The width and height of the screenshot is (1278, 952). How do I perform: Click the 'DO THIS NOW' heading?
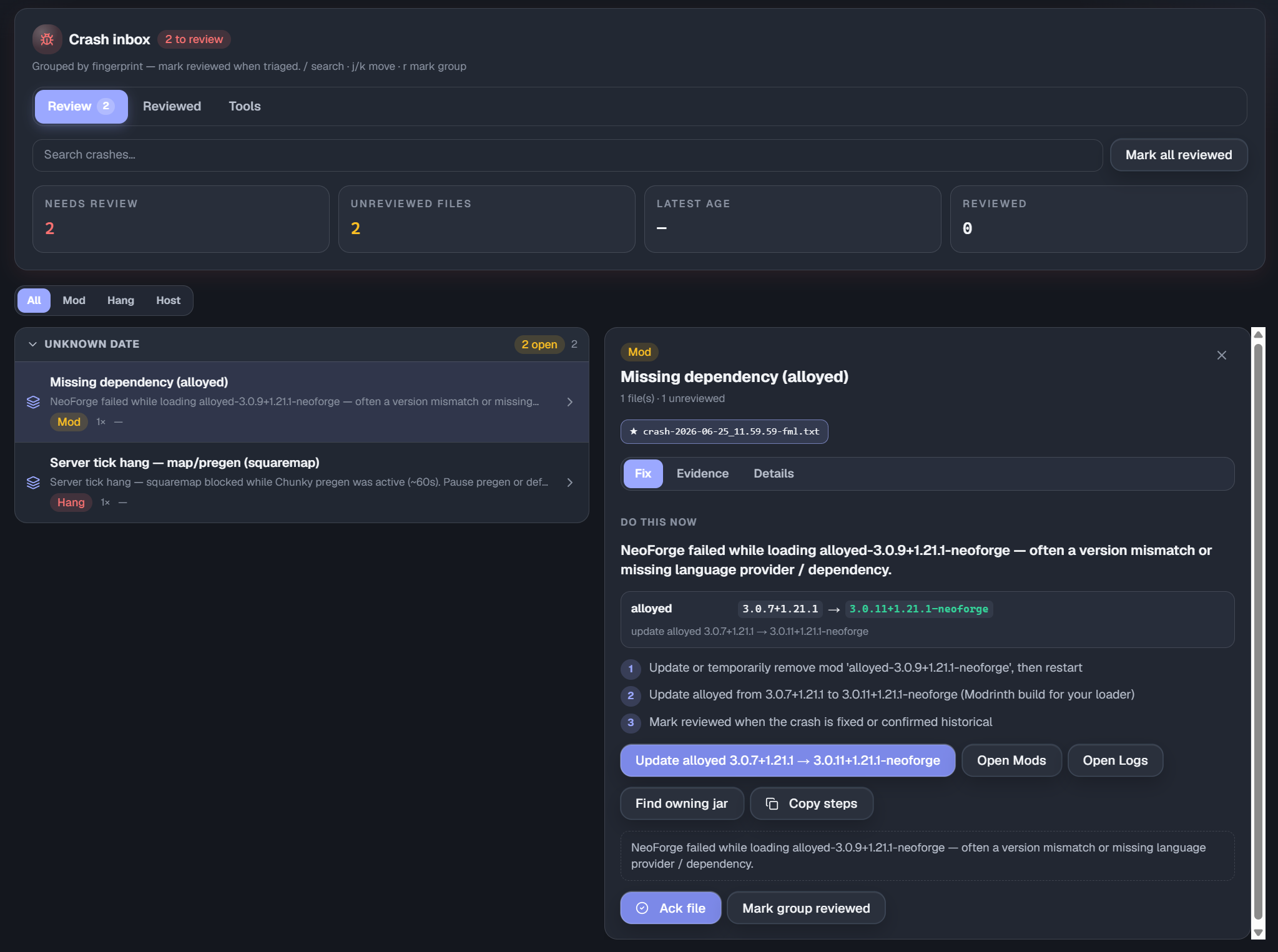click(x=659, y=522)
